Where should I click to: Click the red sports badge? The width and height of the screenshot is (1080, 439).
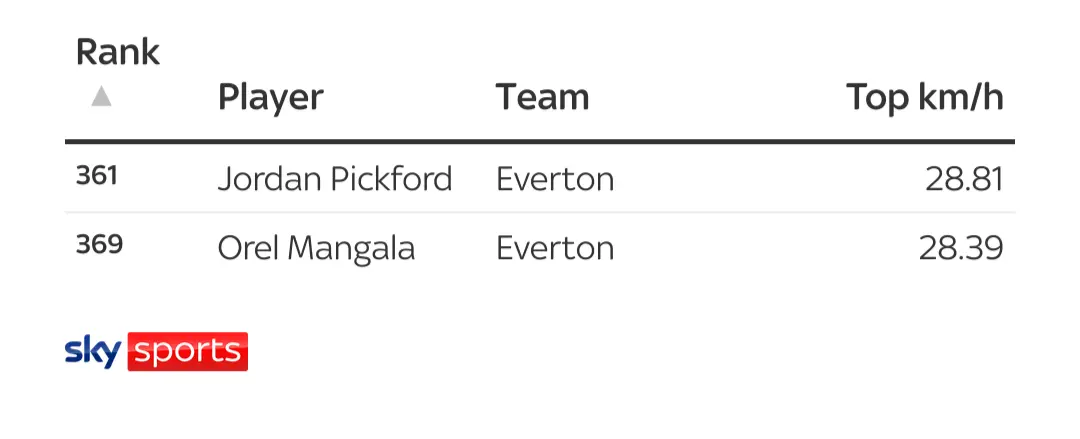(x=187, y=352)
